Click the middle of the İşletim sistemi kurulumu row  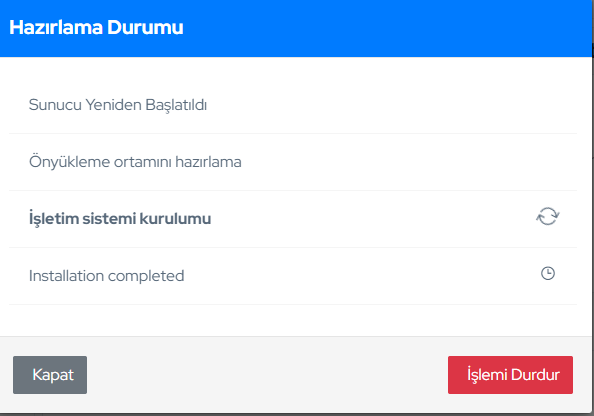pos(293,219)
